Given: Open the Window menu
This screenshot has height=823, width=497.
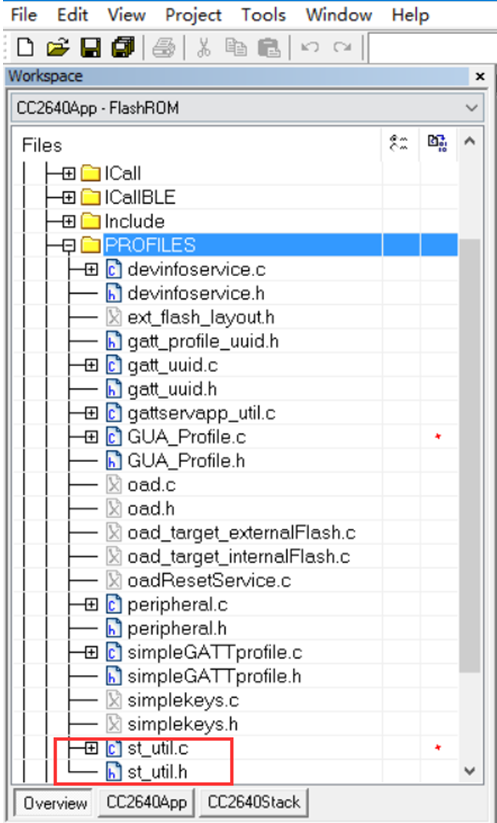Looking at the screenshot, I should tap(339, 15).
